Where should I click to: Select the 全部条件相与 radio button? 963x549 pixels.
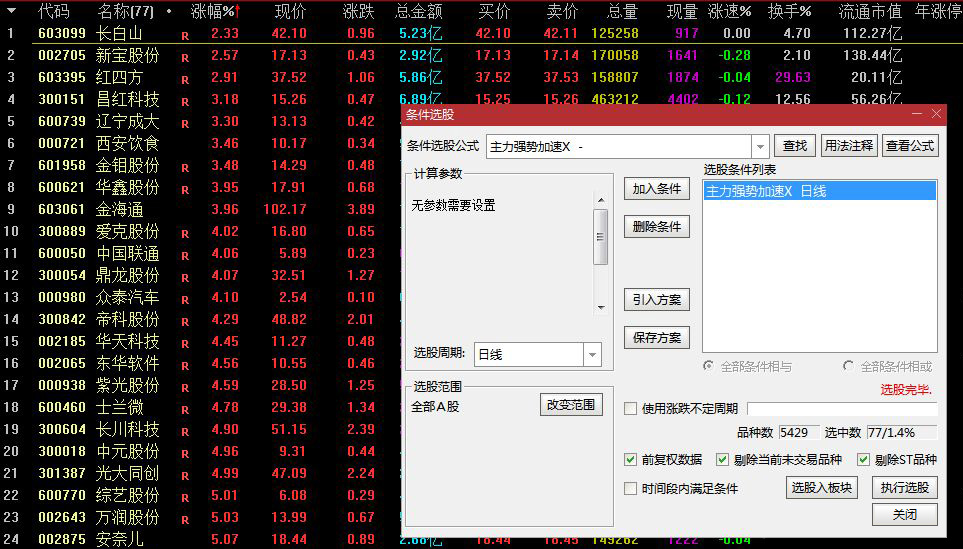click(x=709, y=366)
